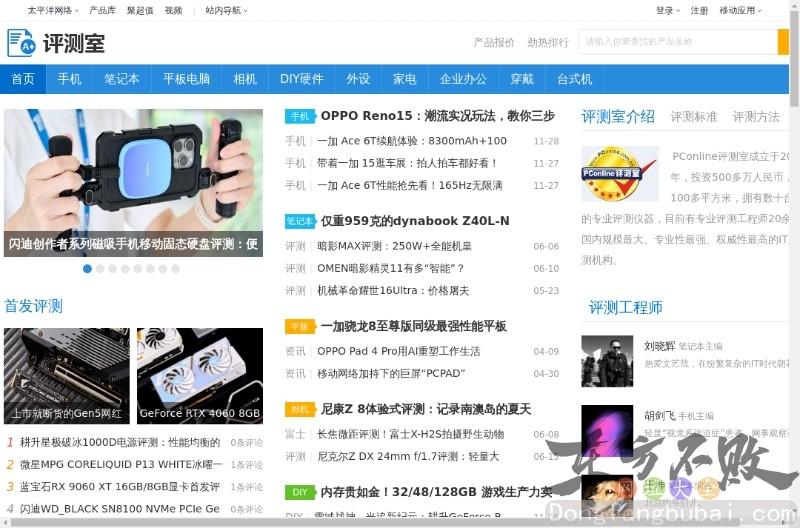Switch to 评测标准 tab
Screen dimensions: 800x528
pyautogui.click(x=694, y=117)
